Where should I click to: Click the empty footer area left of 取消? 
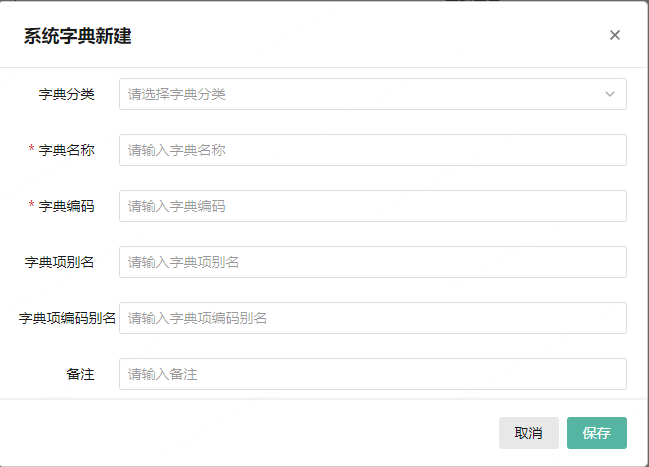pos(250,433)
